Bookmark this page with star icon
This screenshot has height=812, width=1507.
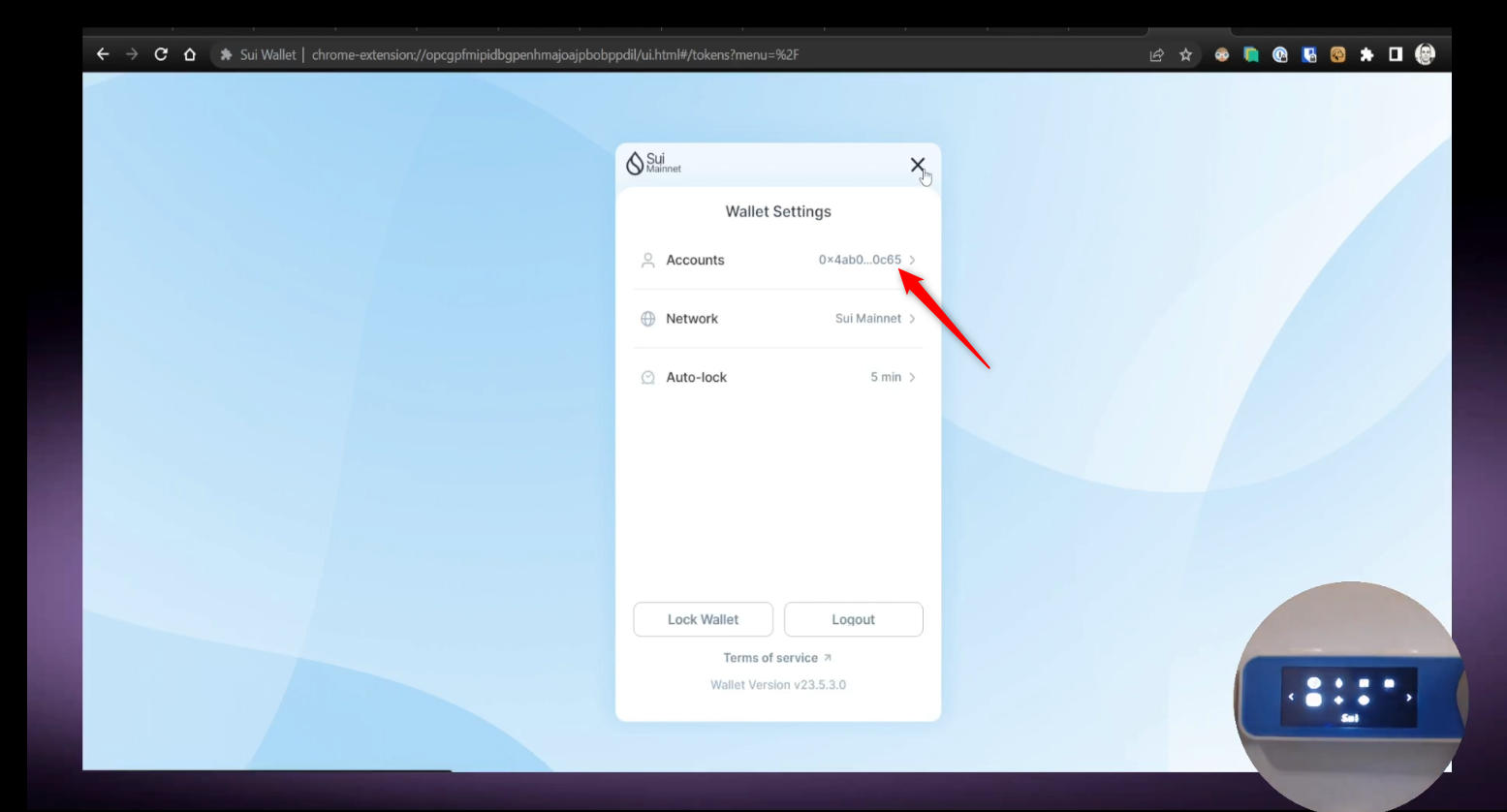[x=1185, y=55]
